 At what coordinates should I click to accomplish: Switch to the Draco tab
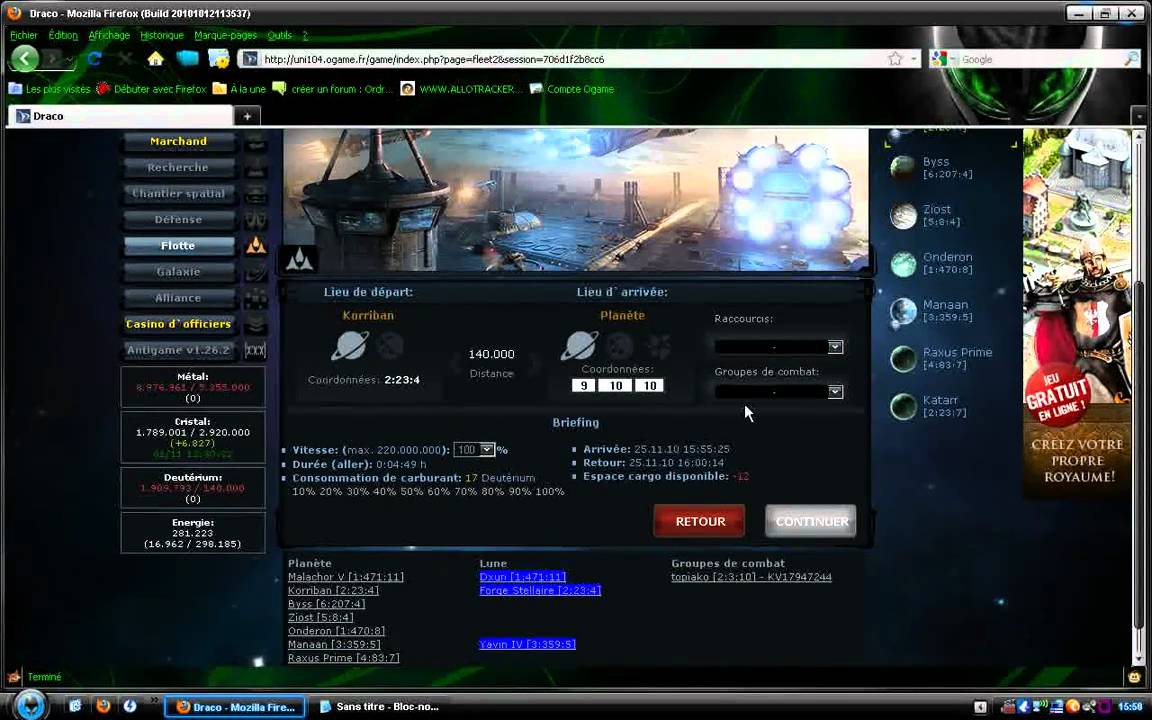(x=120, y=116)
